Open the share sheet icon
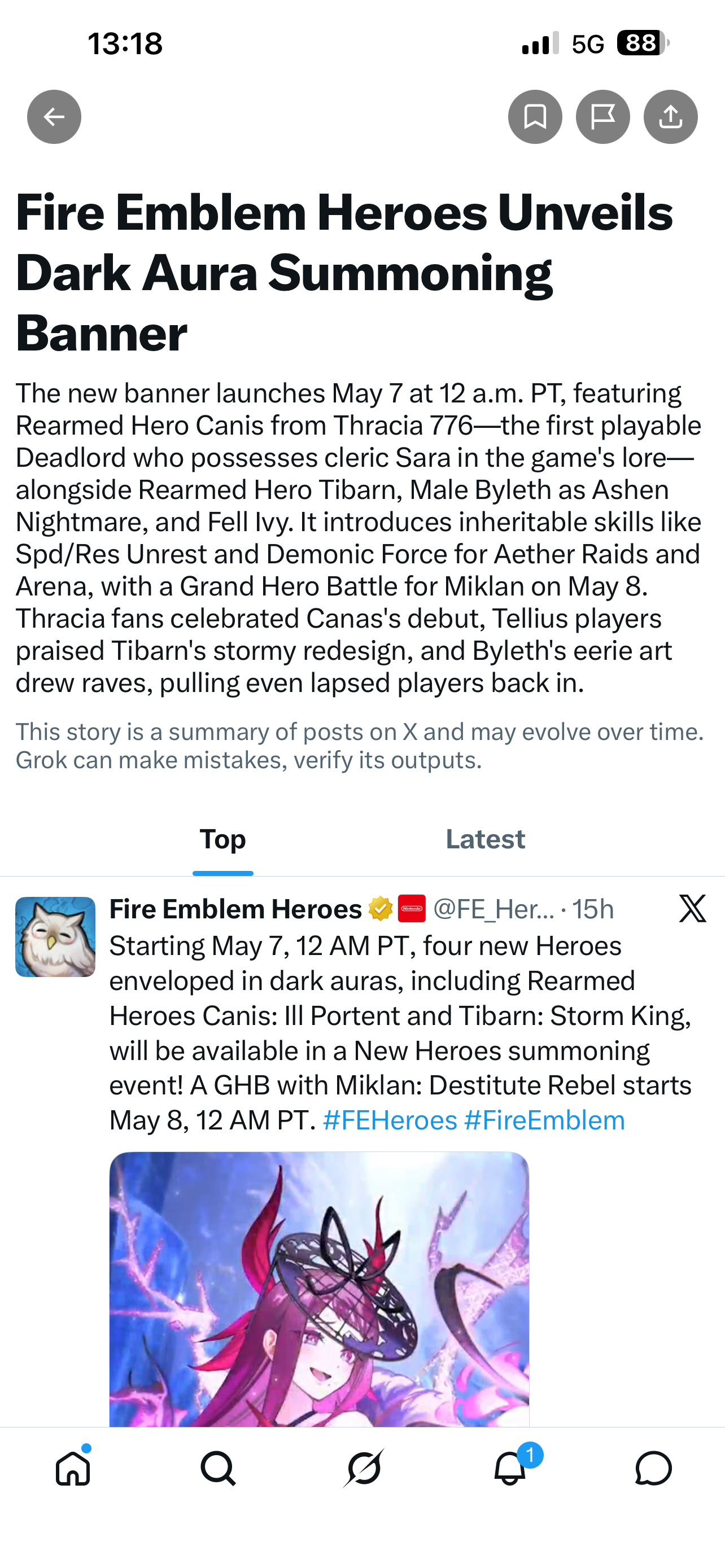 coord(670,117)
